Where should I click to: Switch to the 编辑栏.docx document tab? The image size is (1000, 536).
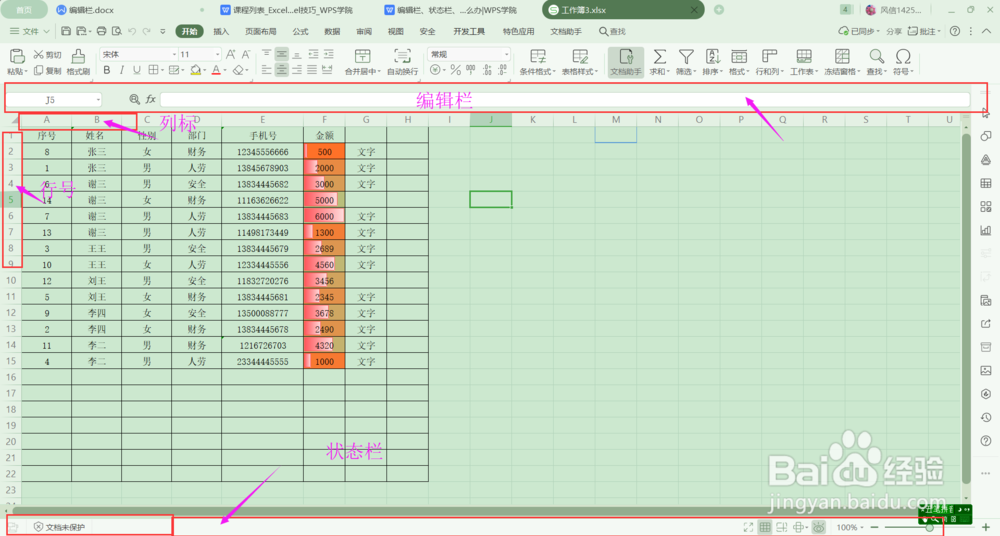click(129, 10)
